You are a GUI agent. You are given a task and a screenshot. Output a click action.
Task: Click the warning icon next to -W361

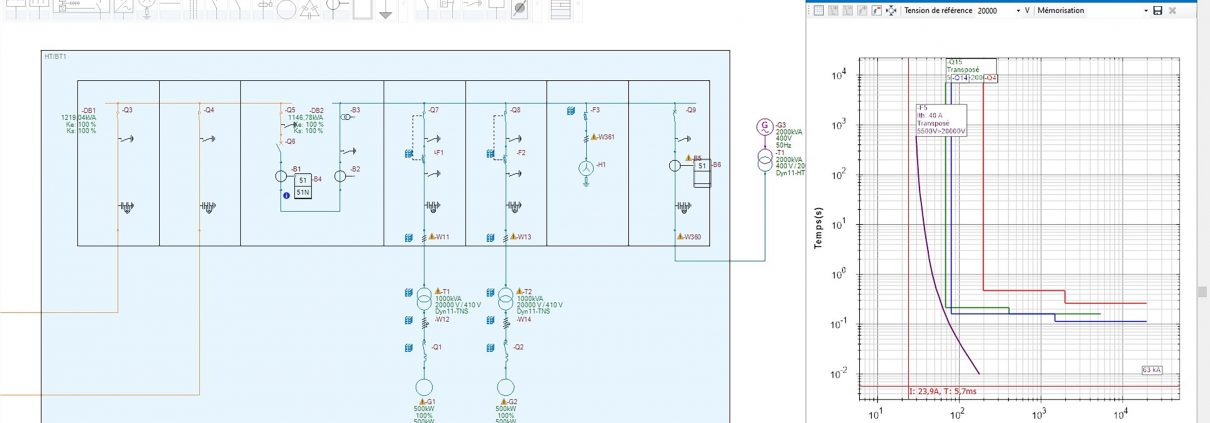tap(594, 136)
